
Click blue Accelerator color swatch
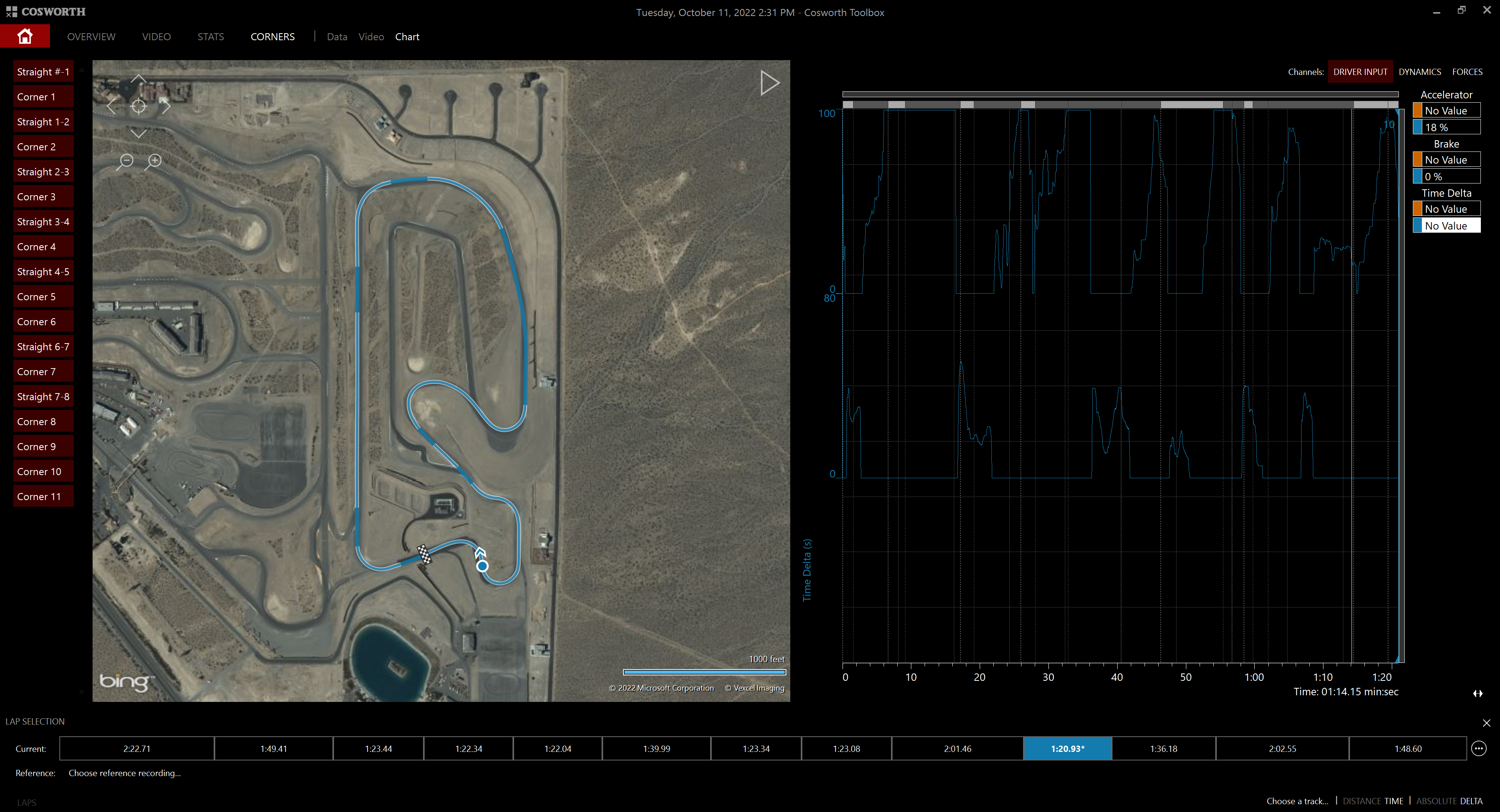[1417, 127]
